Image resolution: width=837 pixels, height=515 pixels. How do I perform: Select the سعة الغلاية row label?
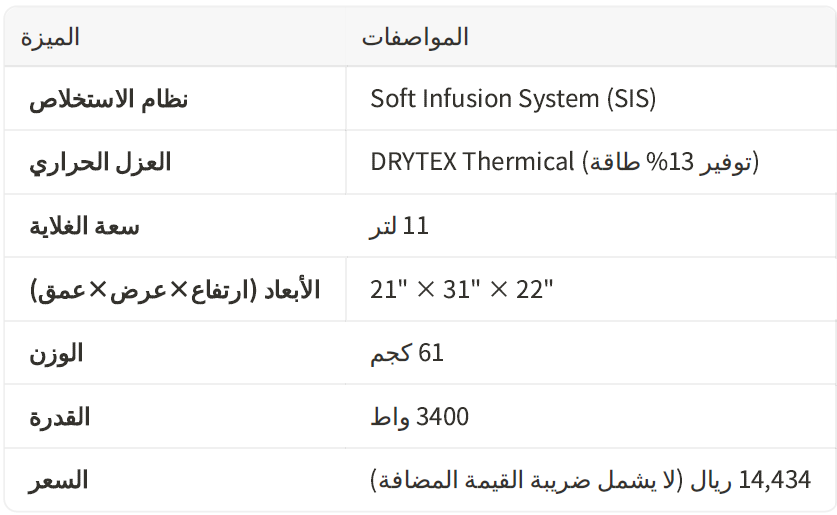click(83, 226)
